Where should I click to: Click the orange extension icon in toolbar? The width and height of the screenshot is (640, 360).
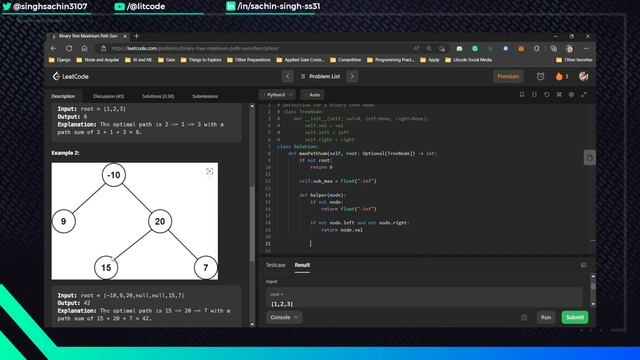521,48
